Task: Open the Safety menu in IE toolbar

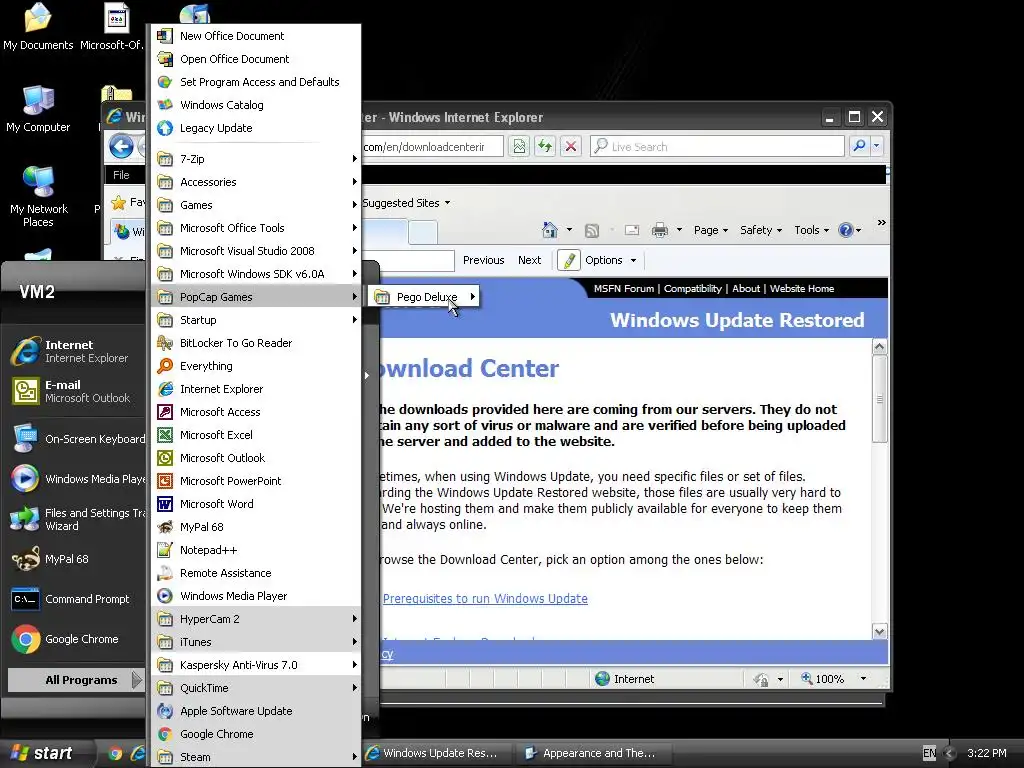Action: 761,230
